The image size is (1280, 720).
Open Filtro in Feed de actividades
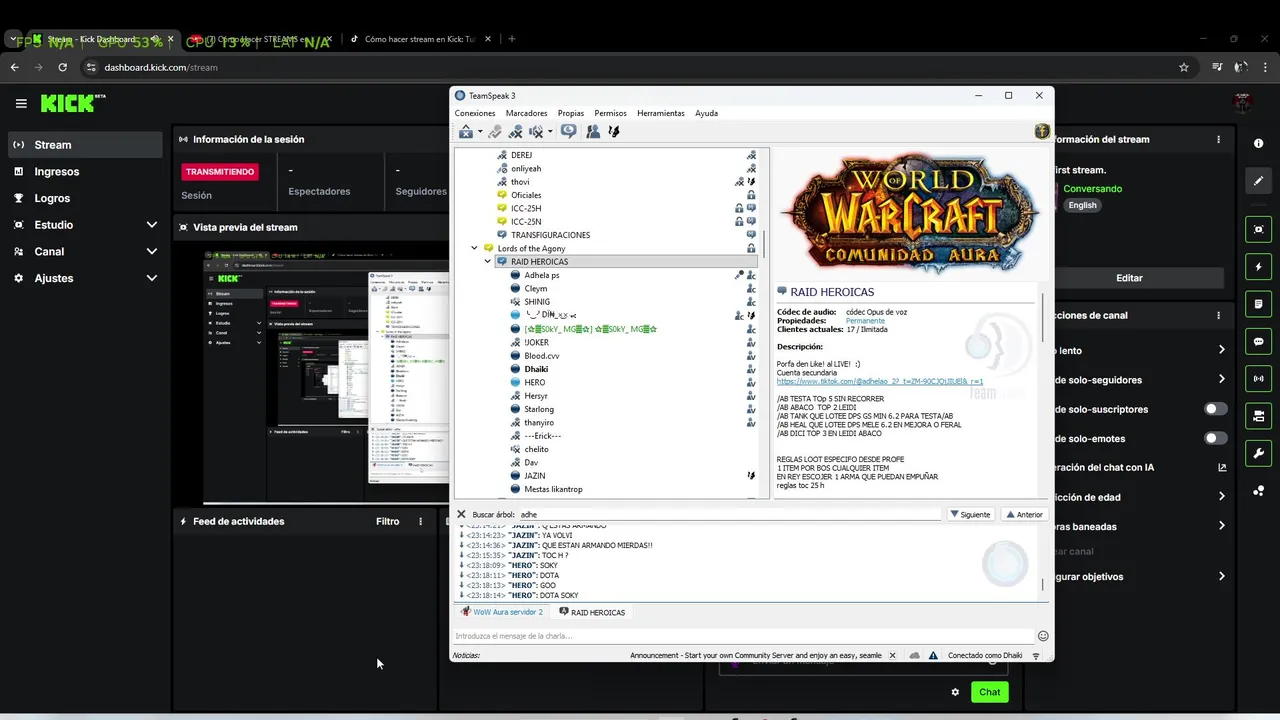pyautogui.click(x=387, y=521)
